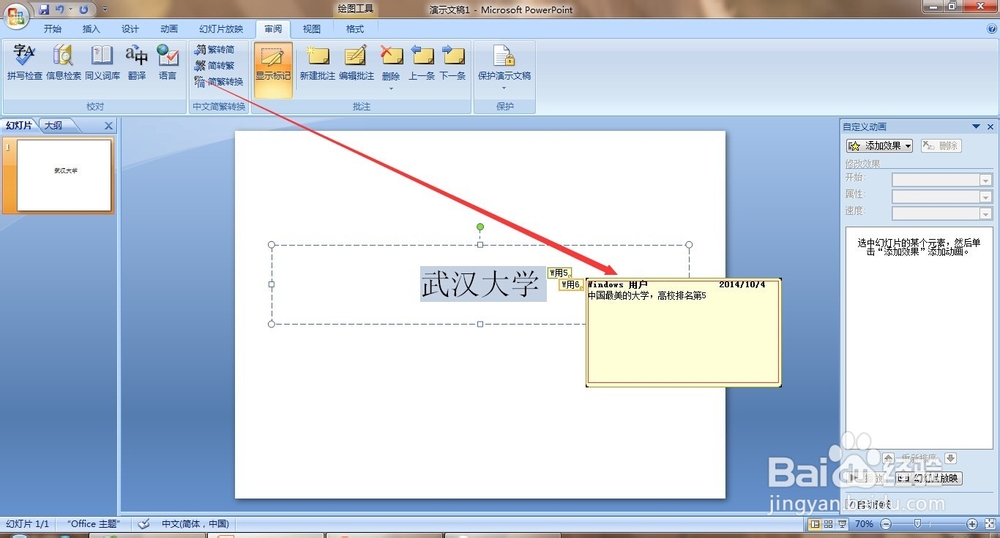Select the 审阅 review tab
1000x538 pixels.
(273, 29)
